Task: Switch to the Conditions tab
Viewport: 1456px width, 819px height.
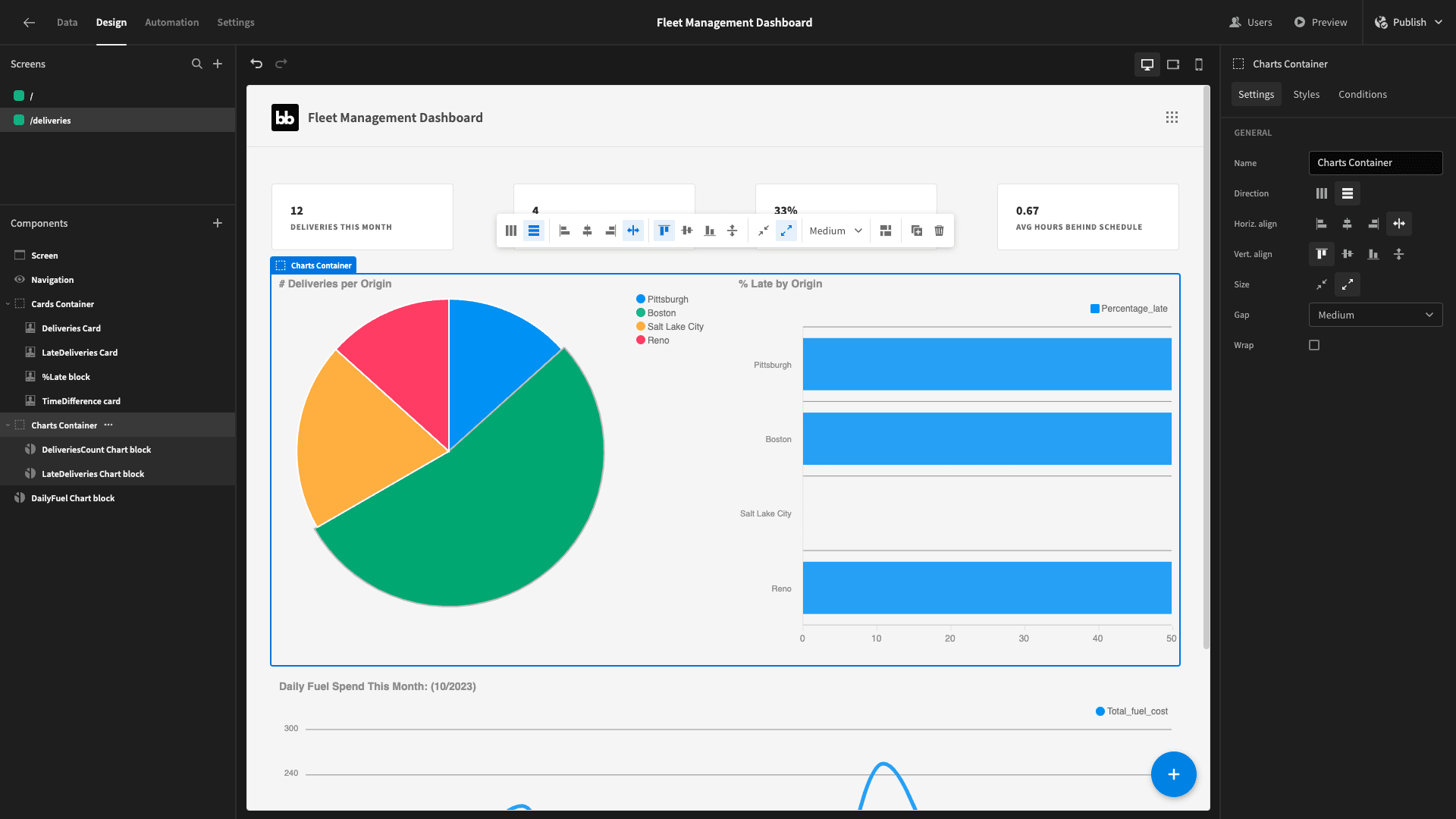Action: 1363,94
